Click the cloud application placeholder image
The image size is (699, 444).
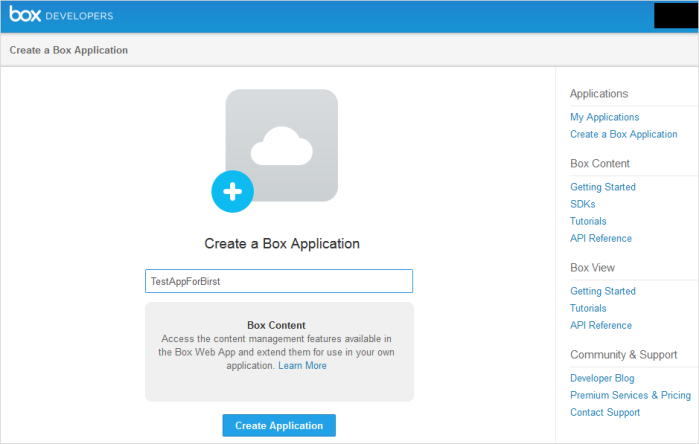(282, 145)
